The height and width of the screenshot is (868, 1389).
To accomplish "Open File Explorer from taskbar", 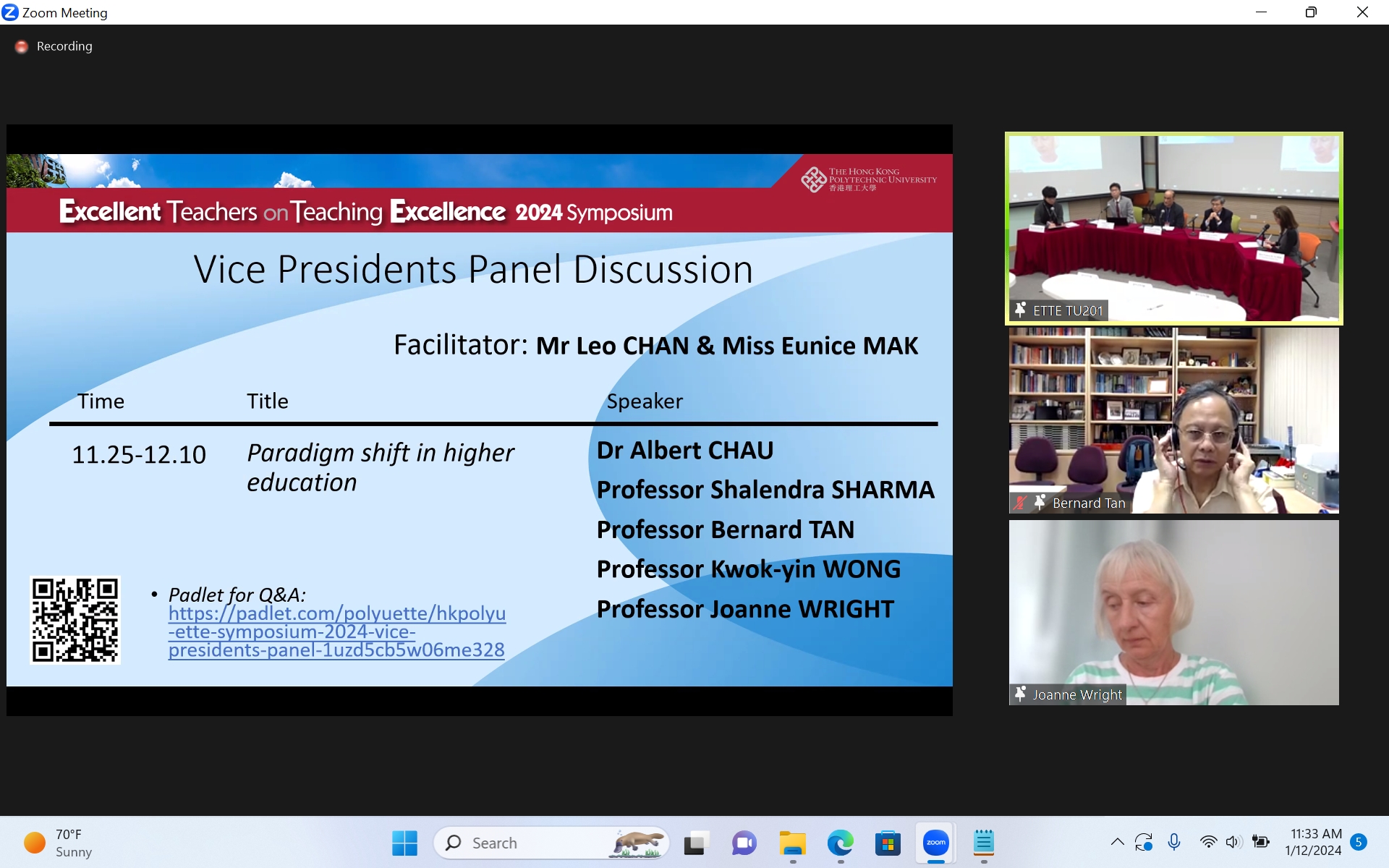I will (792, 843).
